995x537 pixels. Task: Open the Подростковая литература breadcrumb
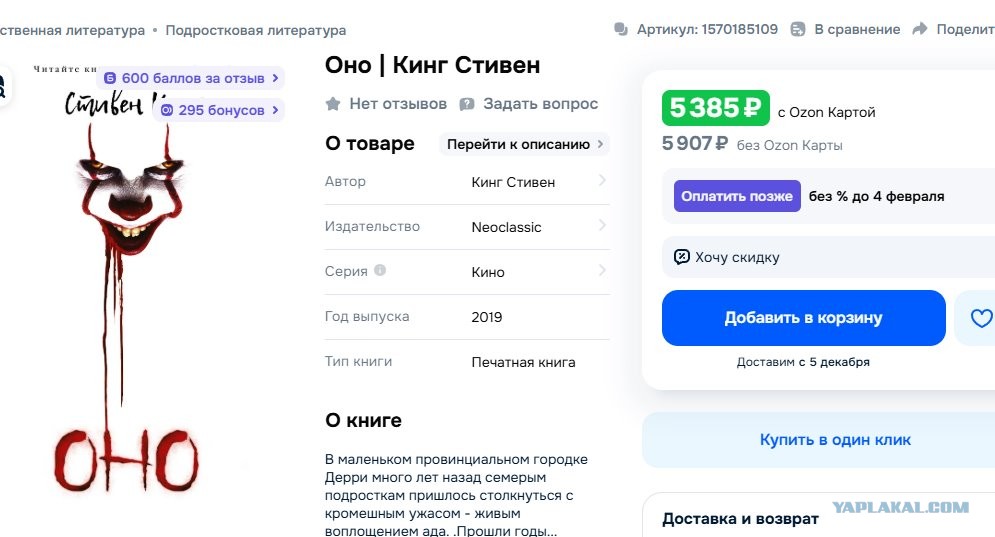(256, 30)
